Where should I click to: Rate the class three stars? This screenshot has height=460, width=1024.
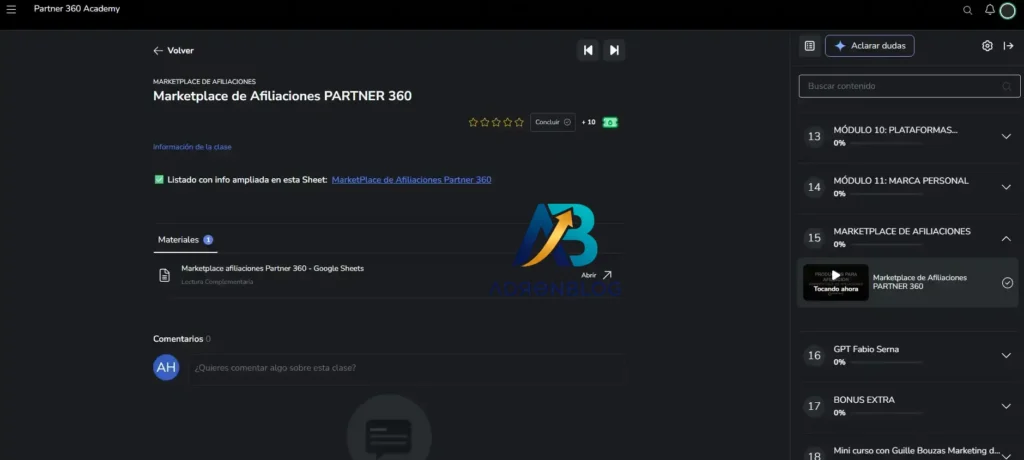[x=496, y=122]
